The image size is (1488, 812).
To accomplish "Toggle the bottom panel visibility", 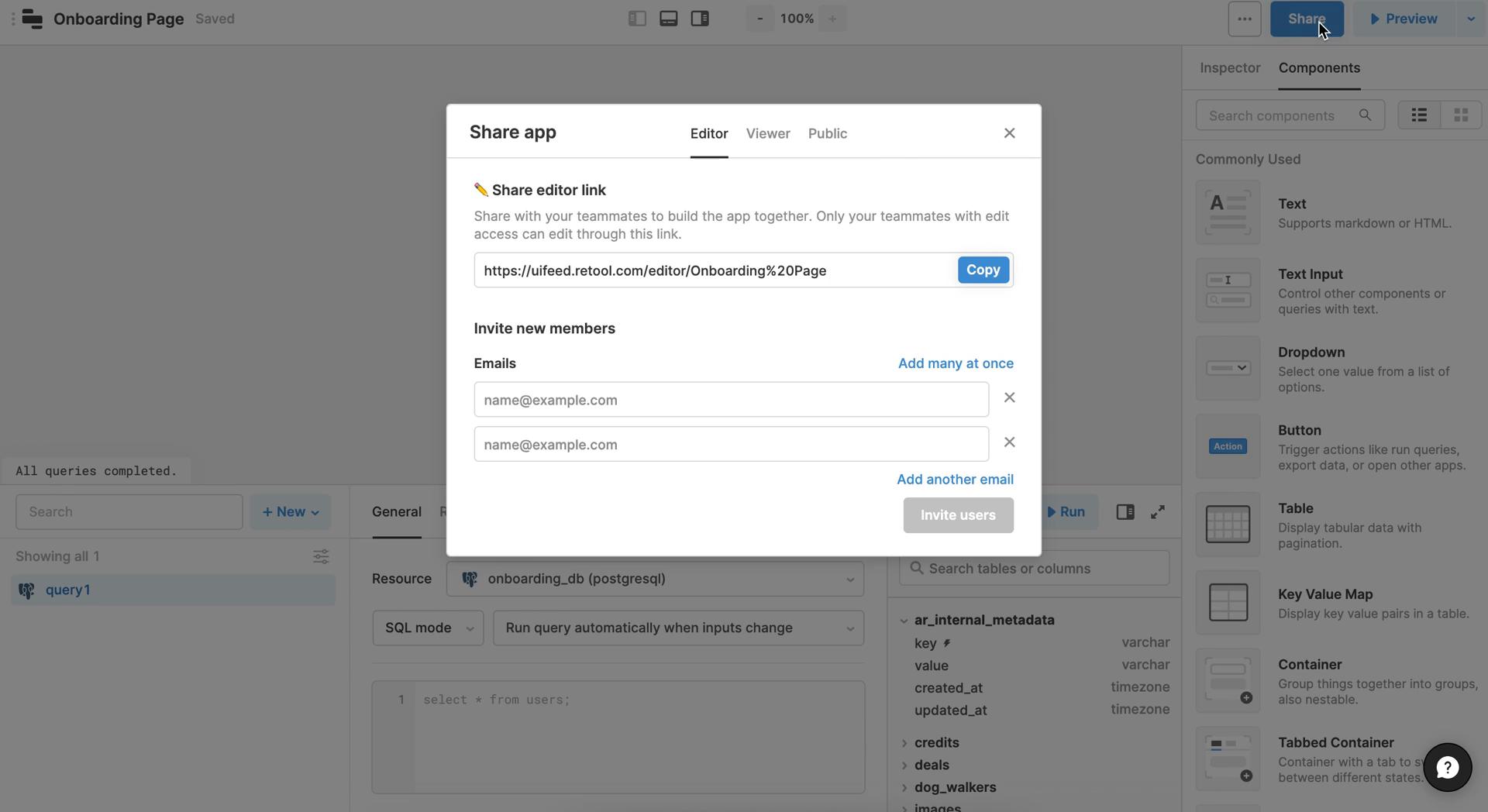I will click(668, 18).
